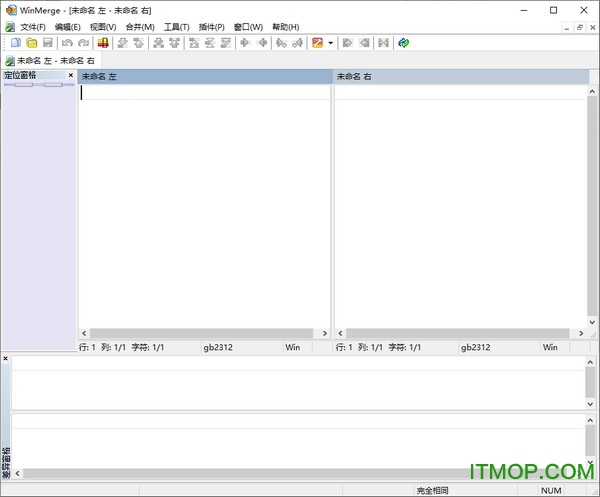Click the 未命名 左 pane header
The image size is (600, 497).
click(x=205, y=77)
